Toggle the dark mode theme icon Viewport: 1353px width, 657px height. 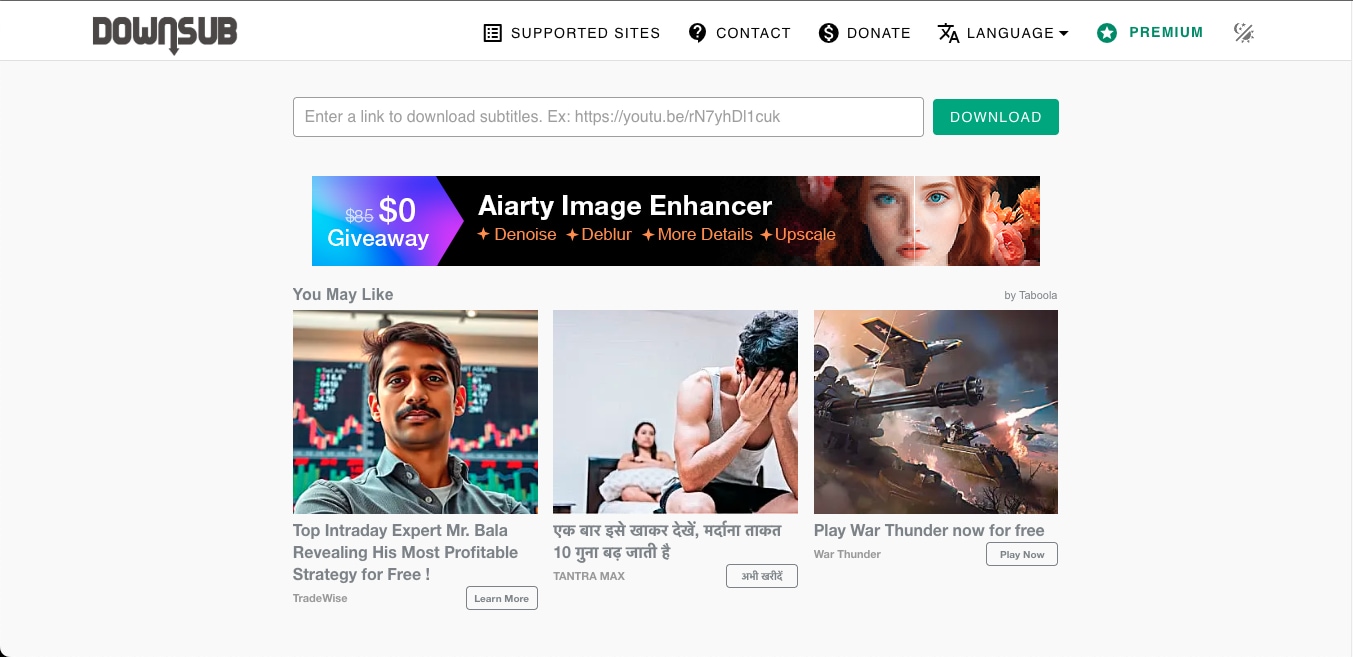[1243, 33]
